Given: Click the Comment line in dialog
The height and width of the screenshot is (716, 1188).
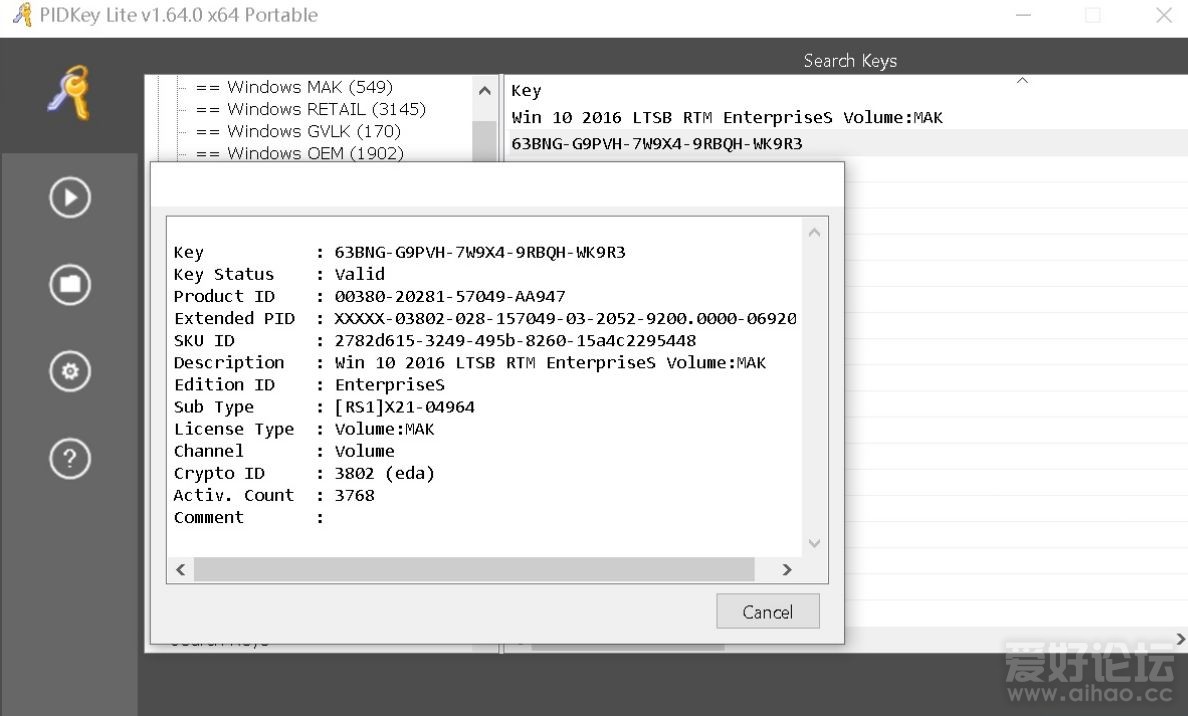Looking at the screenshot, I should pyautogui.click(x=249, y=517).
